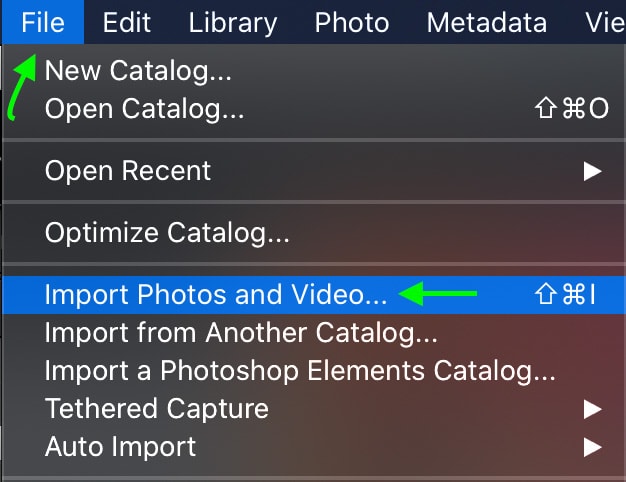Click the Shift-Command-O shortcut label

click(x=572, y=108)
